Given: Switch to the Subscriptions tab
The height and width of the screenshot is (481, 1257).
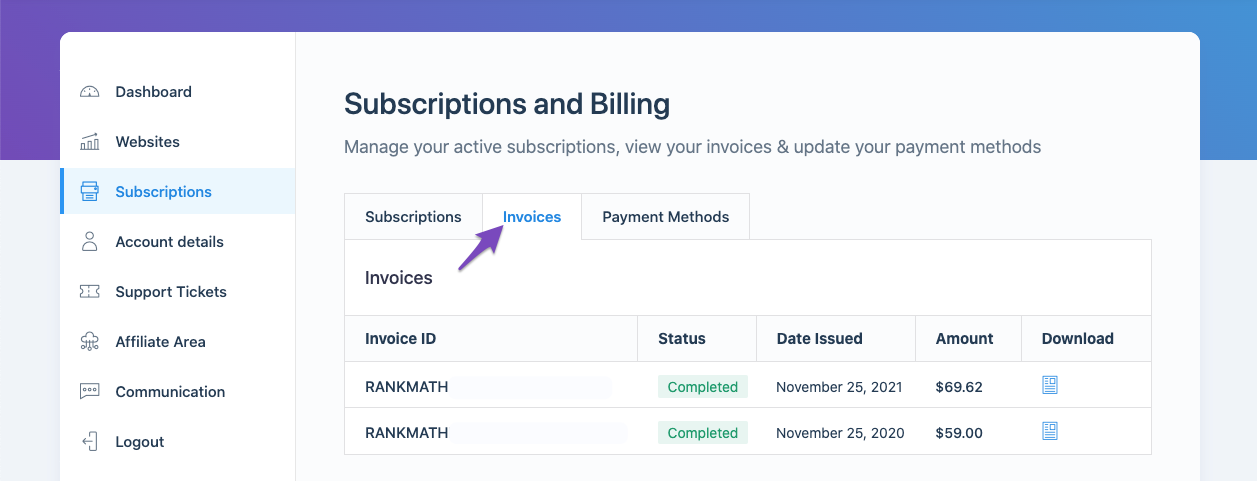Looking at the screenshot, I should click(413, 217).
